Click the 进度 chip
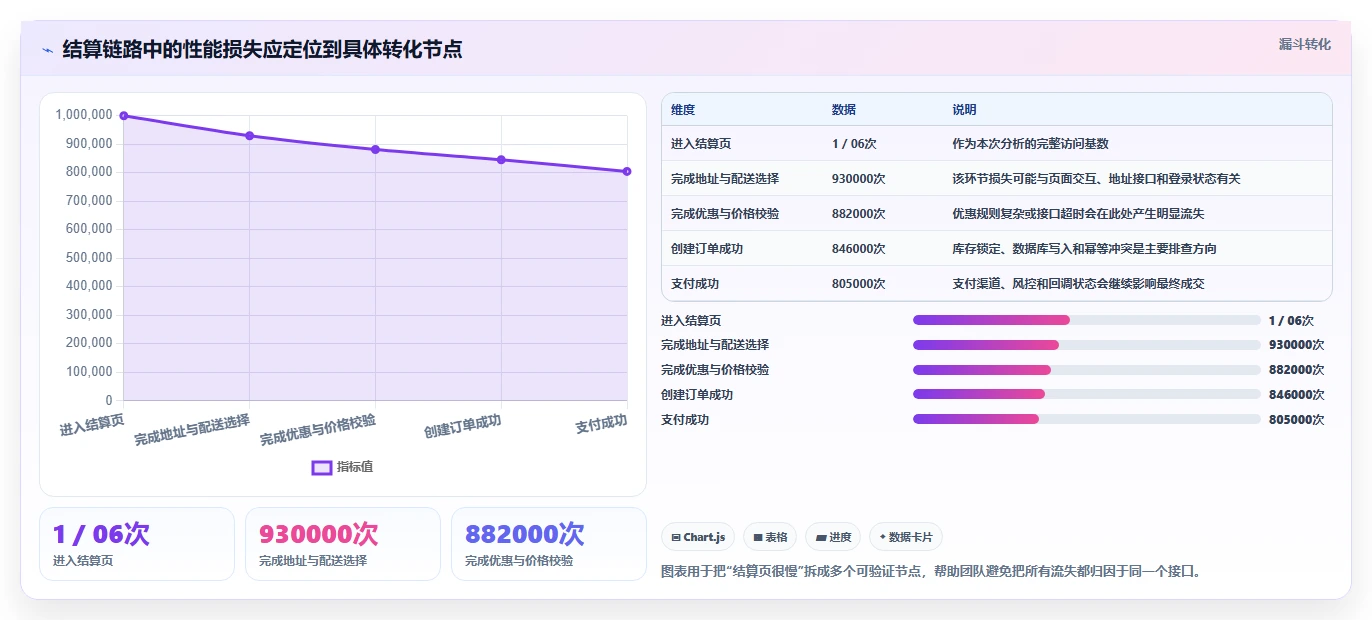Viewport: 1372px width, 620px height. (833, 537)
